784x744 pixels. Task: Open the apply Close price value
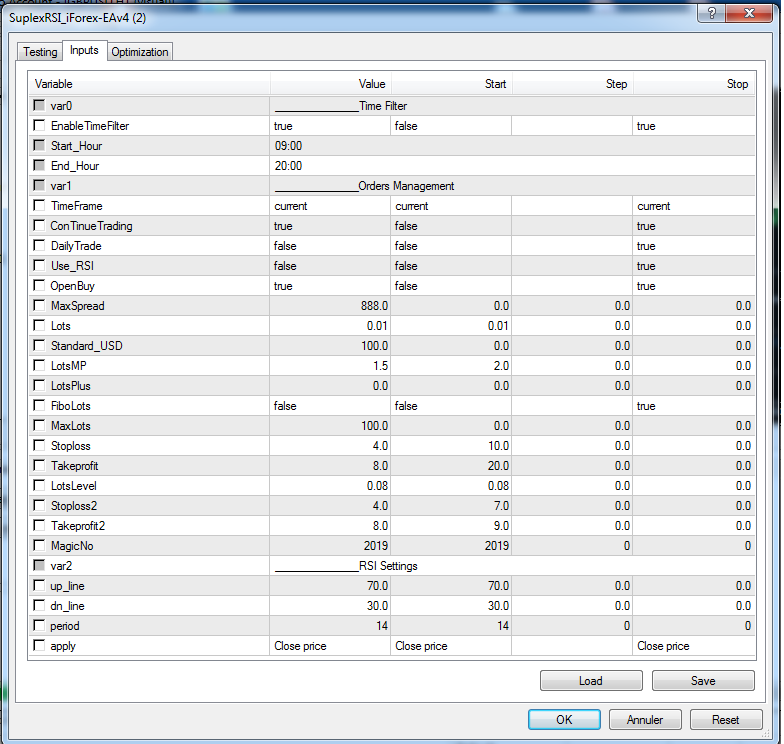pos(330,646)
